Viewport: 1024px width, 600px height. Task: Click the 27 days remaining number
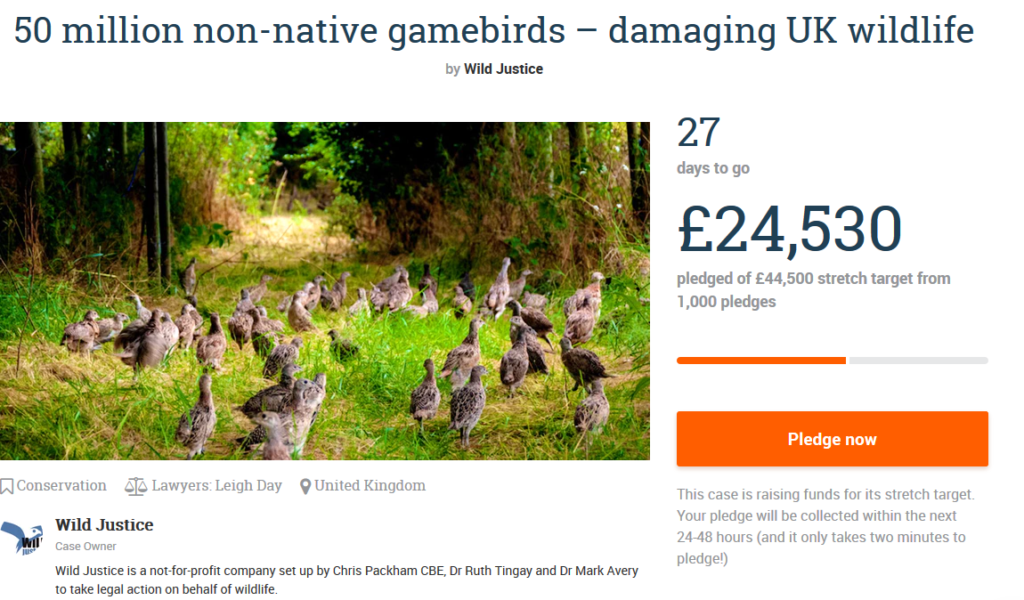coord(698,134)
